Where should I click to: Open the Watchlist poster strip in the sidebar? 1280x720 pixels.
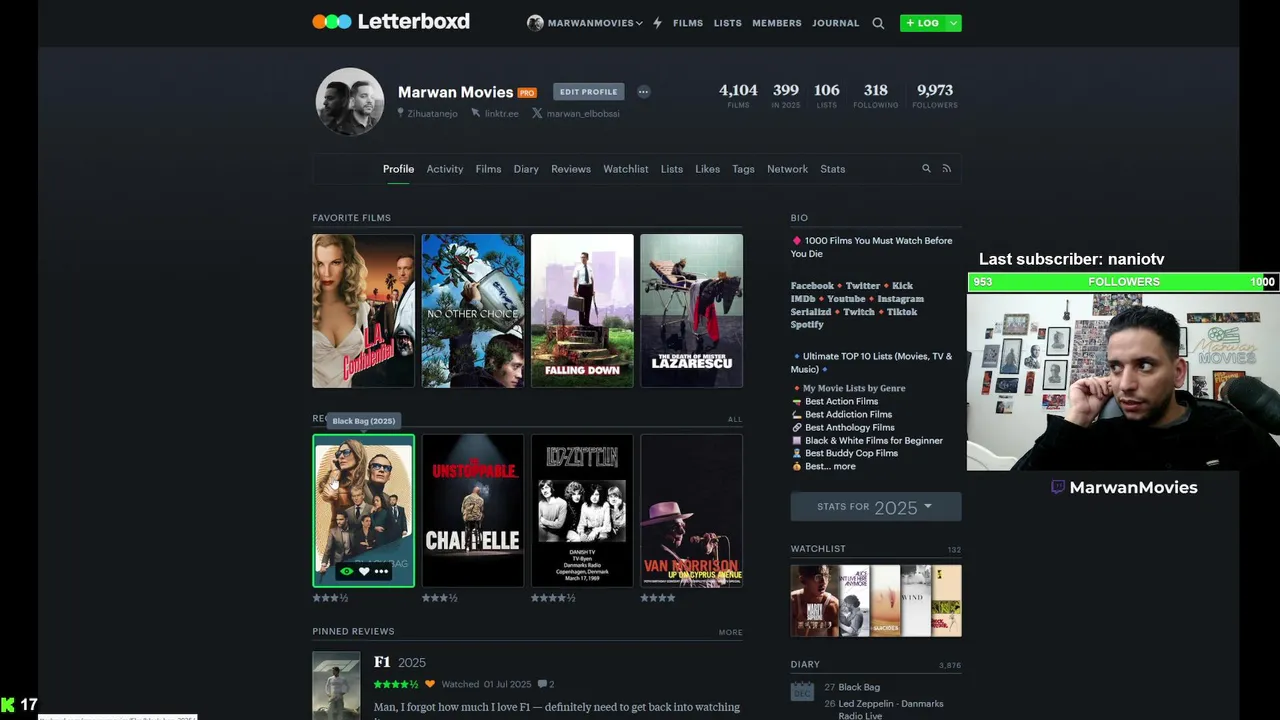pyautogui.click(x=876, y=601)
